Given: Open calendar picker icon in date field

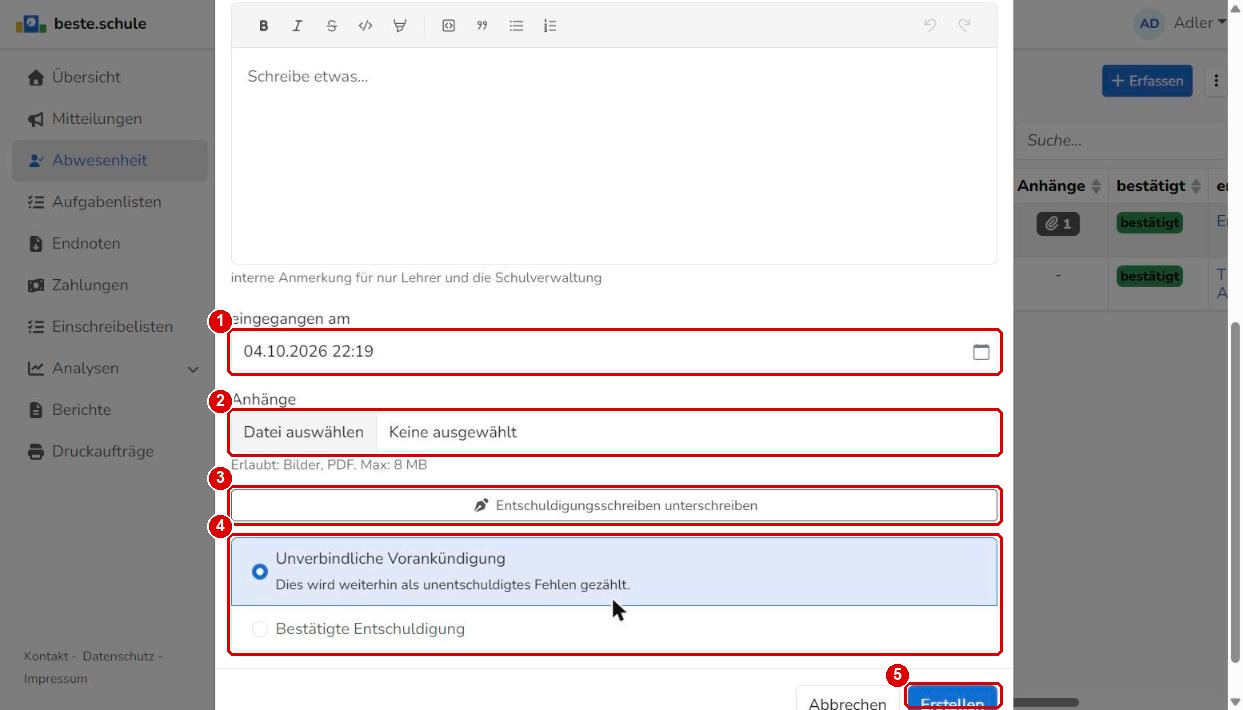Looking at the screenshot, I should point(981,352).
